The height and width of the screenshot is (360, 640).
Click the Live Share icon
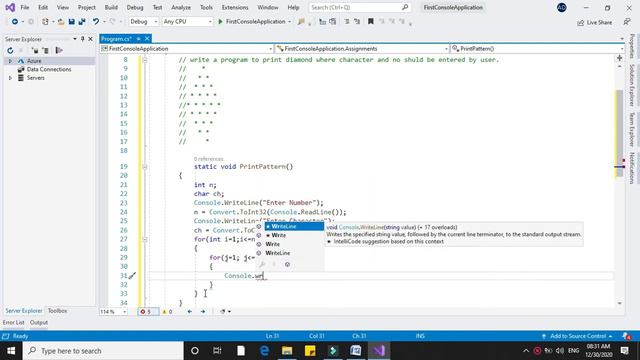point(580,22)
